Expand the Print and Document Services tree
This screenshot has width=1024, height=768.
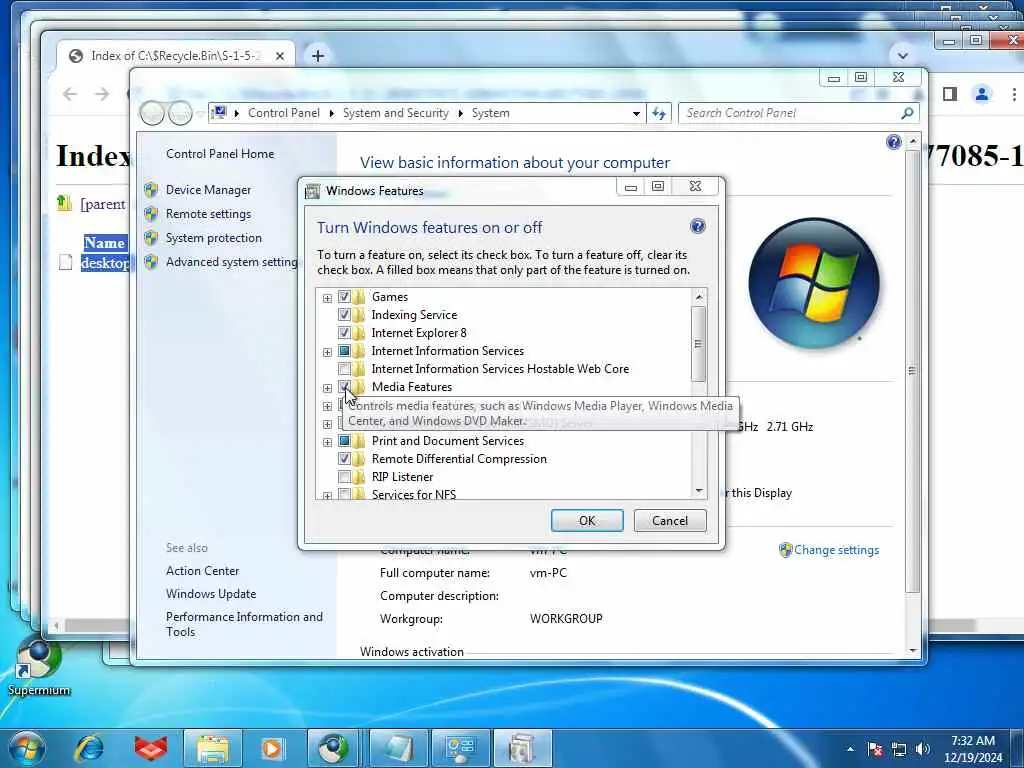pyautogui.click(x=327, y=442)
